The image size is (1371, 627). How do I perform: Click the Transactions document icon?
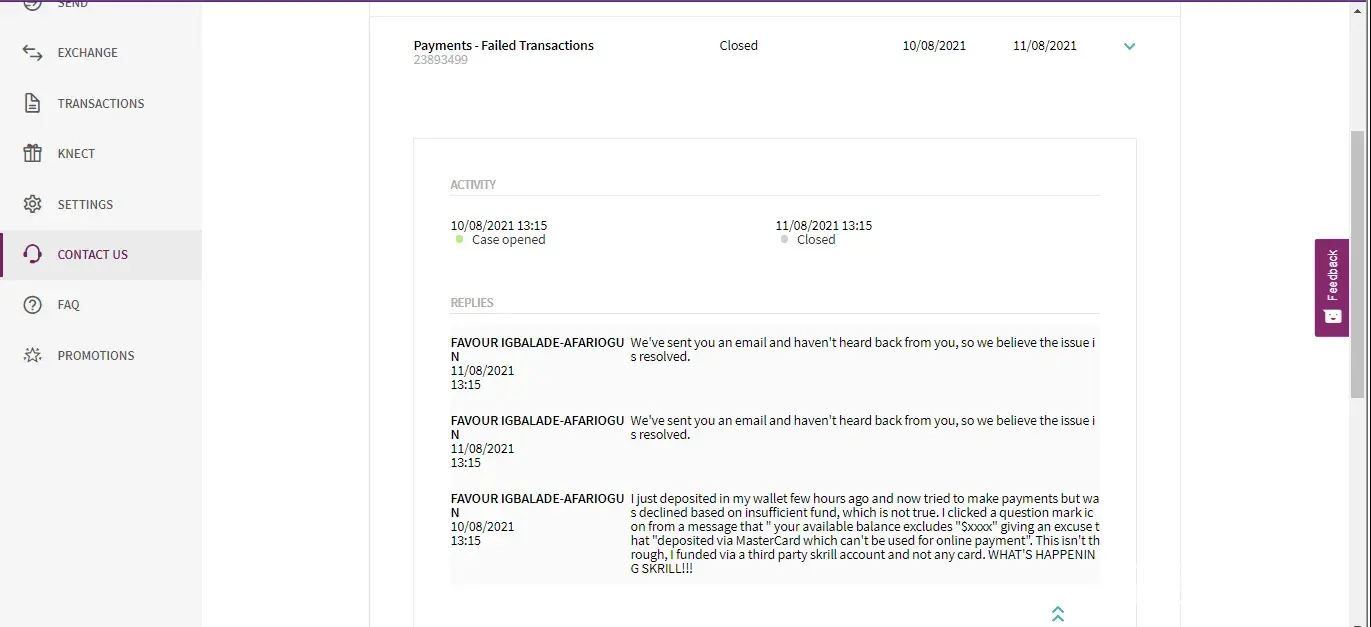tap(33, 103)
